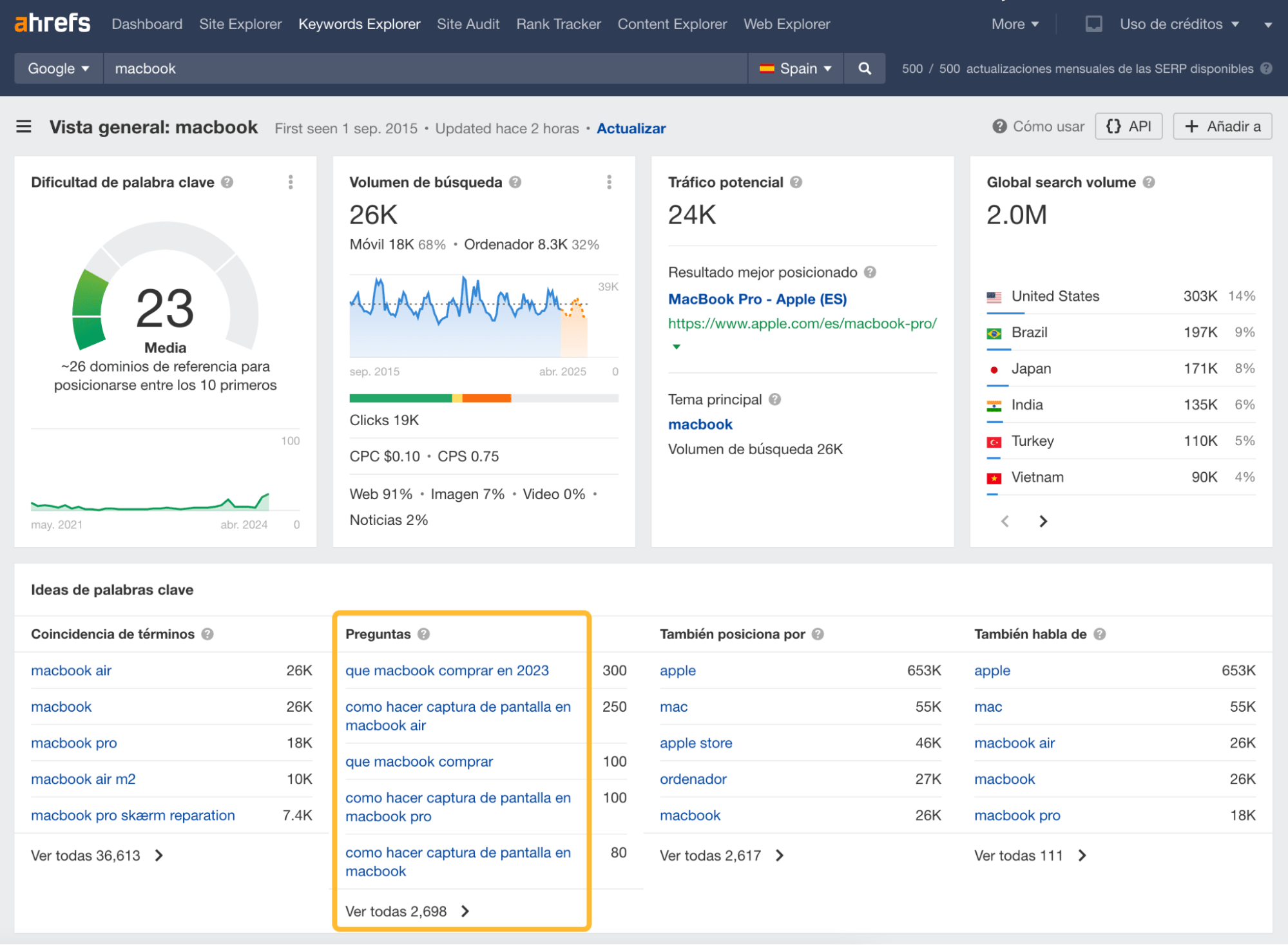This screenshot has width=1288, height=945.
Task: Open the kebab menu on Volumen de búsqueda
Action: coord(609,182)
